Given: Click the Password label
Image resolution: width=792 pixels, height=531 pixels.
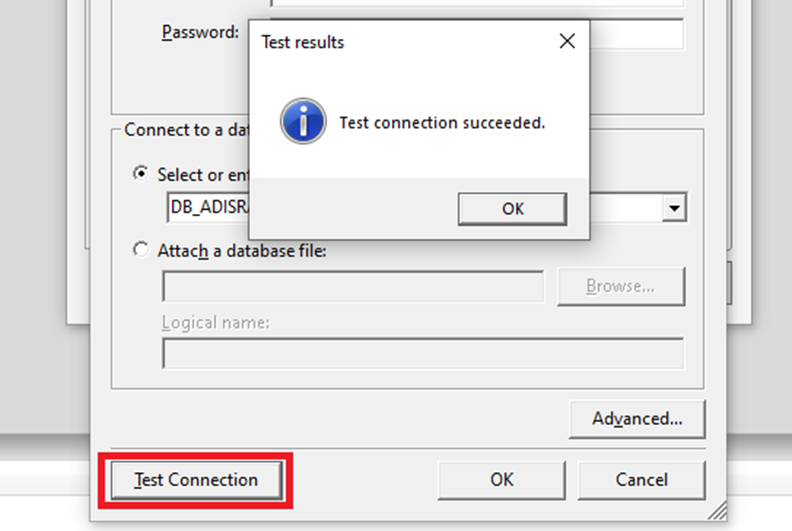Looking at the screenshot, I should (x=200, y=32).
